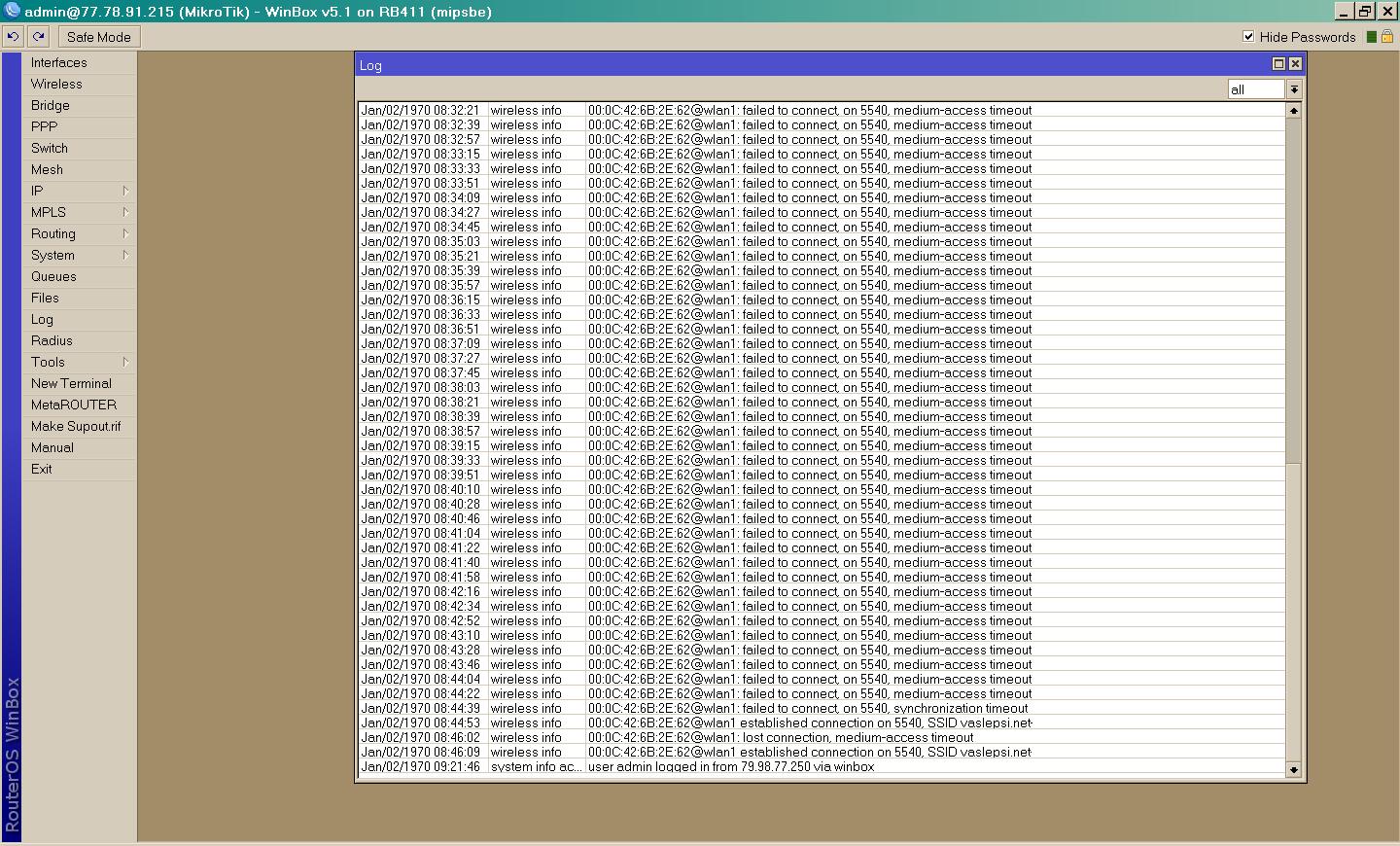The width and height of the screenshot is (1400, 846).
Task: Click the padlock secure-connection icon
Action: pos(1388,36)
